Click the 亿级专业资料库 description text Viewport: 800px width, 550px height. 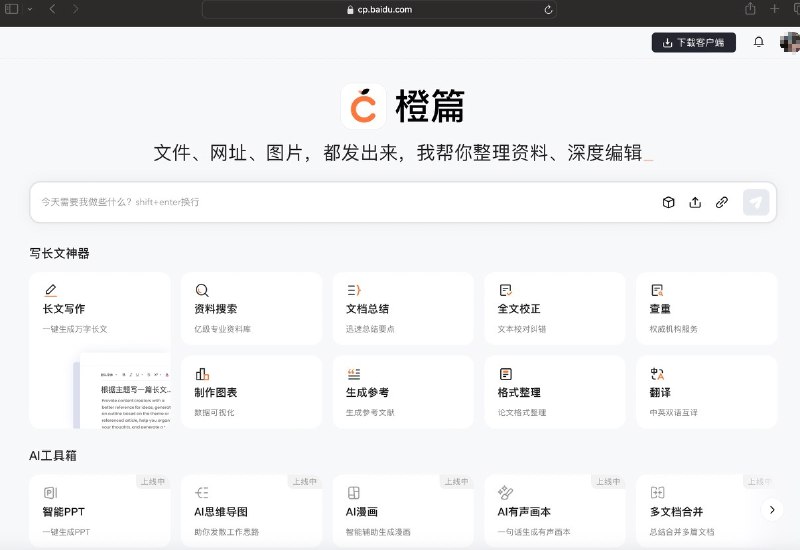click(222, 329)
